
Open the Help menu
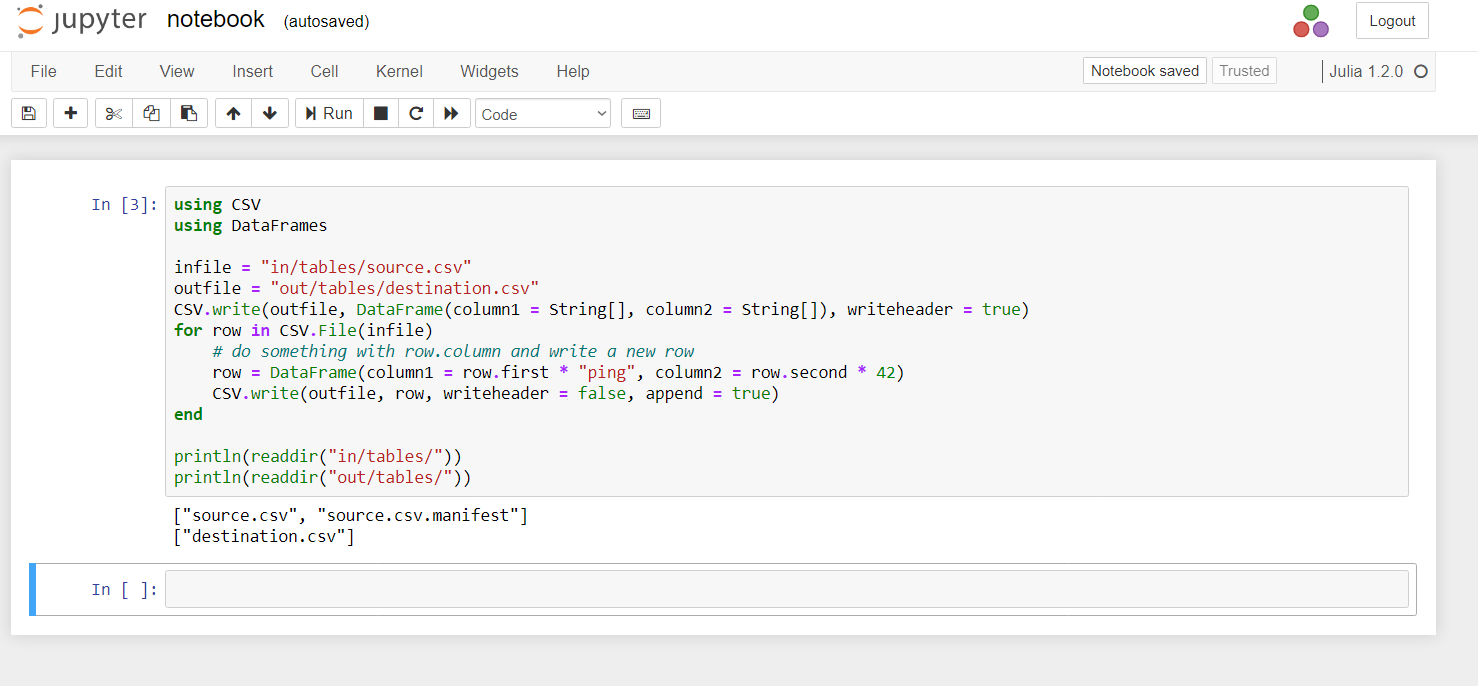click(x=573, y=71)
